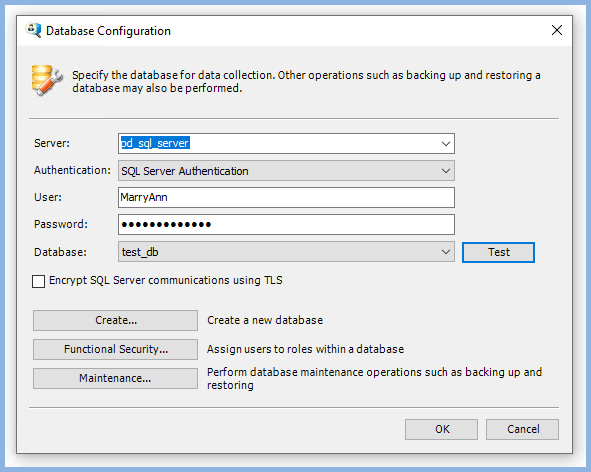The image size is (591, 472).
Task: Open Functional Security settings
Action: tap(115, 349)
